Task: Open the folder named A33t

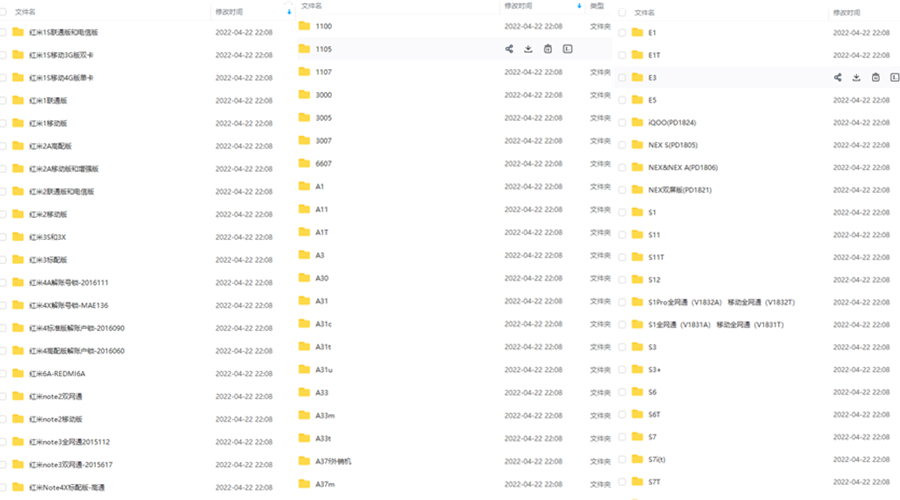Action: click(x=323, y=438)
